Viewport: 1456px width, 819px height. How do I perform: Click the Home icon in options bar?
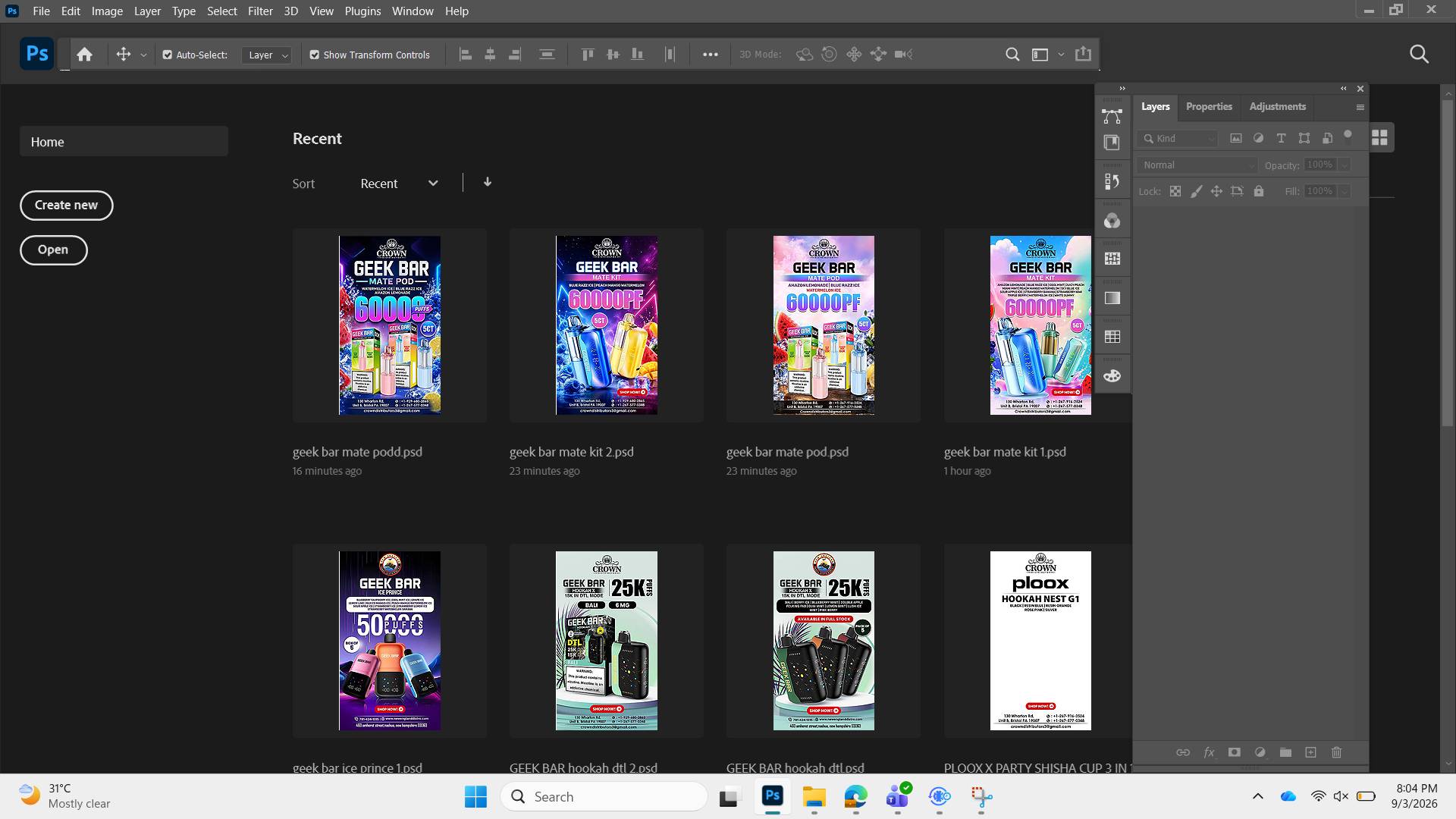tap(85, 55)
